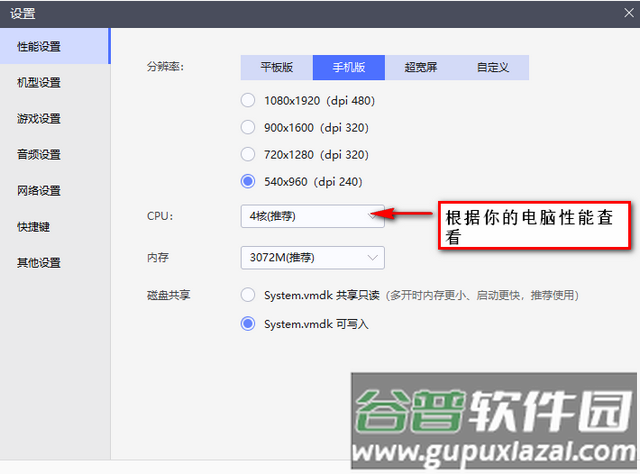Choose the 超宽屏 resolution tab

pyautogui.click(x=420, y=68)
